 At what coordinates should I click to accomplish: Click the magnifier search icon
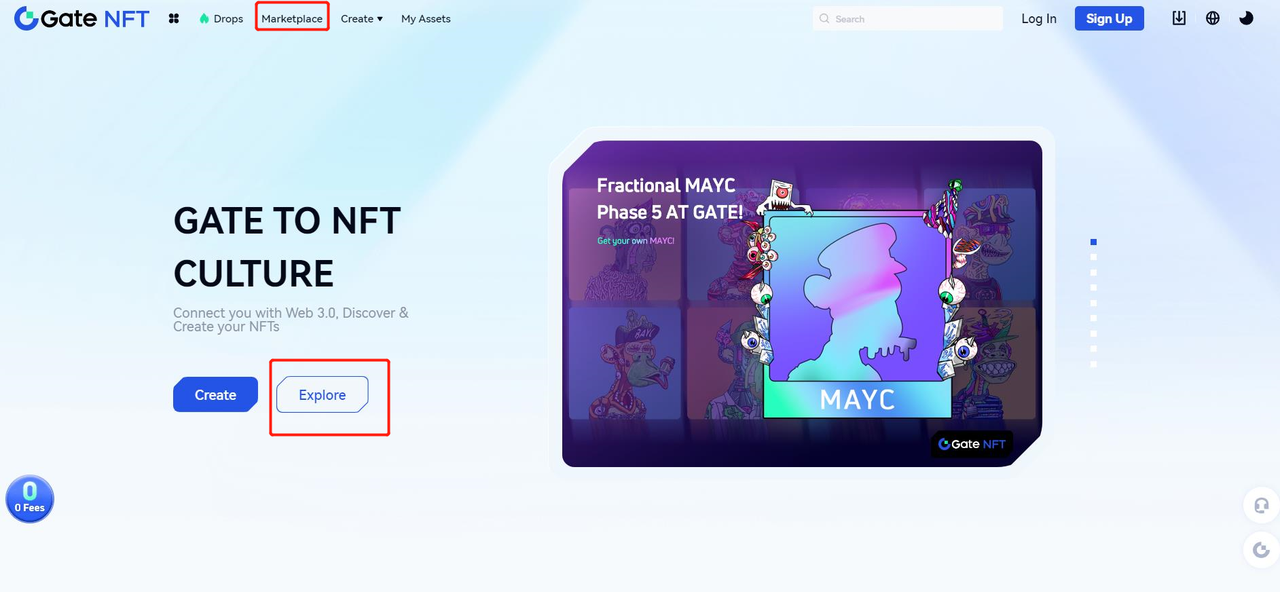(825, 19)
